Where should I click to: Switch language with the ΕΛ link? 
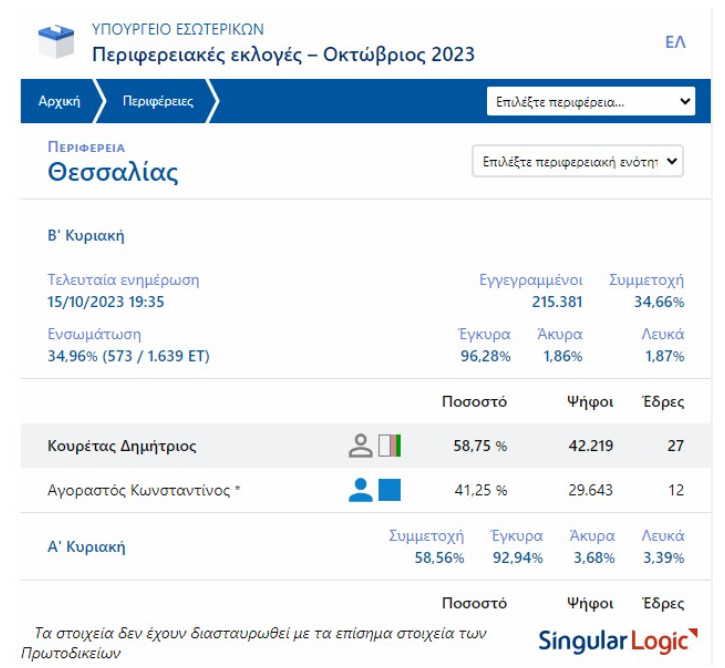pyautogui.click(x=675, y=42)
